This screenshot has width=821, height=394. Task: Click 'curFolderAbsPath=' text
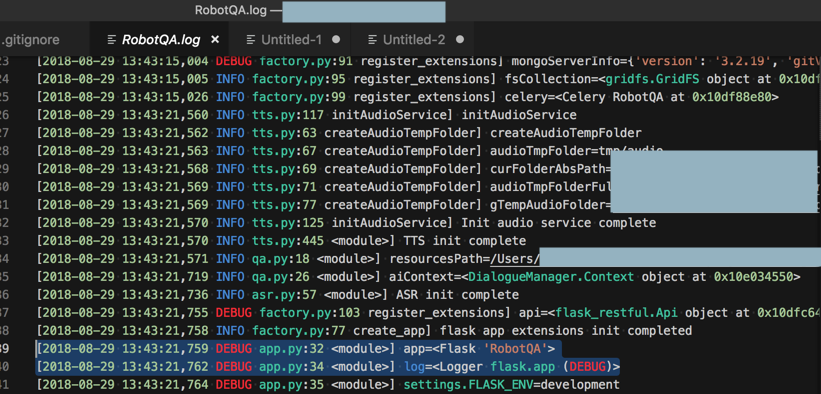click(551, 169)
